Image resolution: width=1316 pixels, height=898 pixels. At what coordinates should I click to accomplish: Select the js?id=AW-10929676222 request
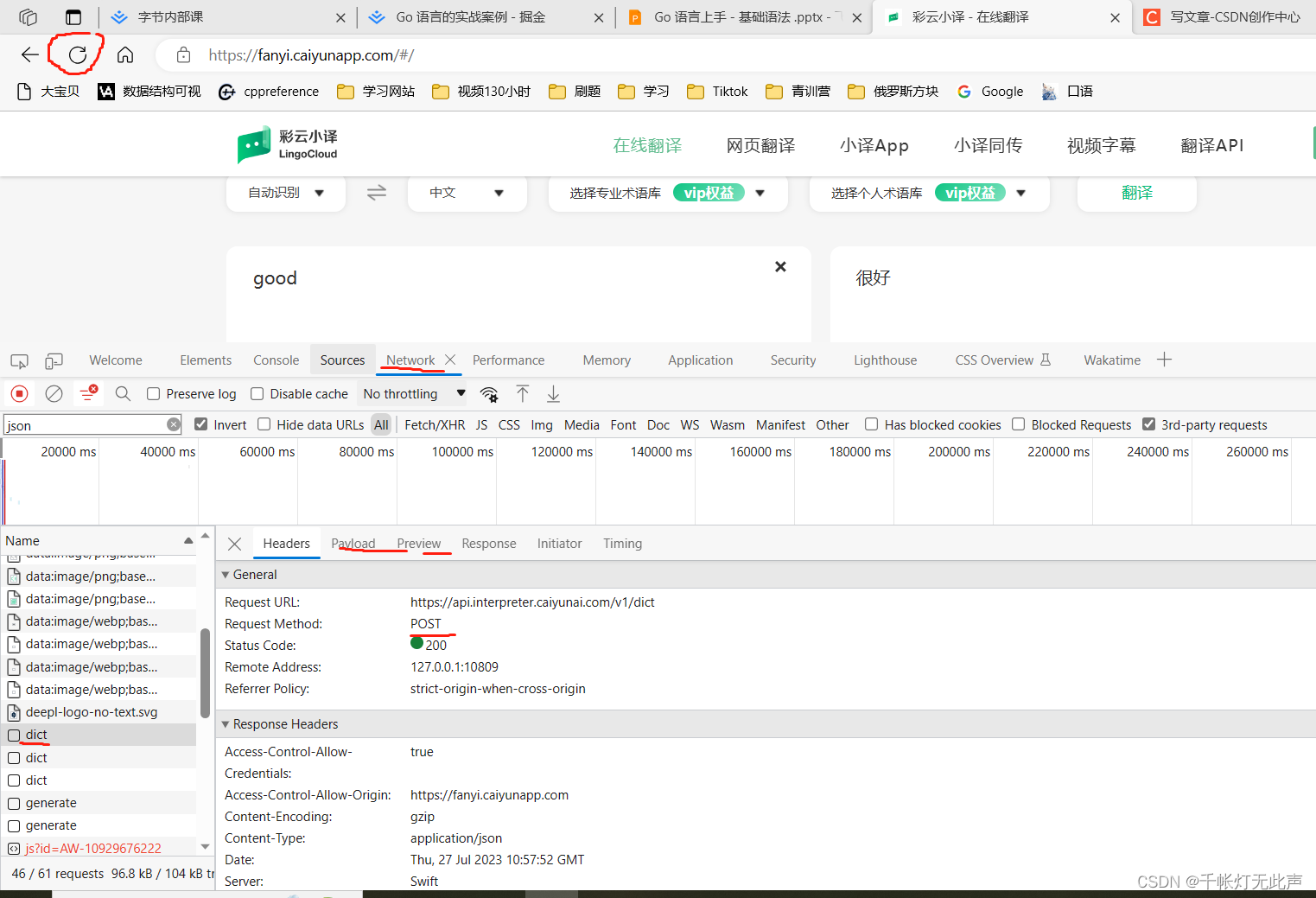click(x=99, y=849)
